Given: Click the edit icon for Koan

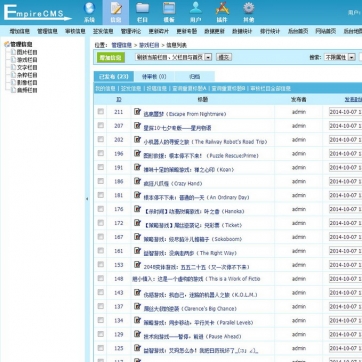Looking at the screenshot, I should click(x=137, y=167).
